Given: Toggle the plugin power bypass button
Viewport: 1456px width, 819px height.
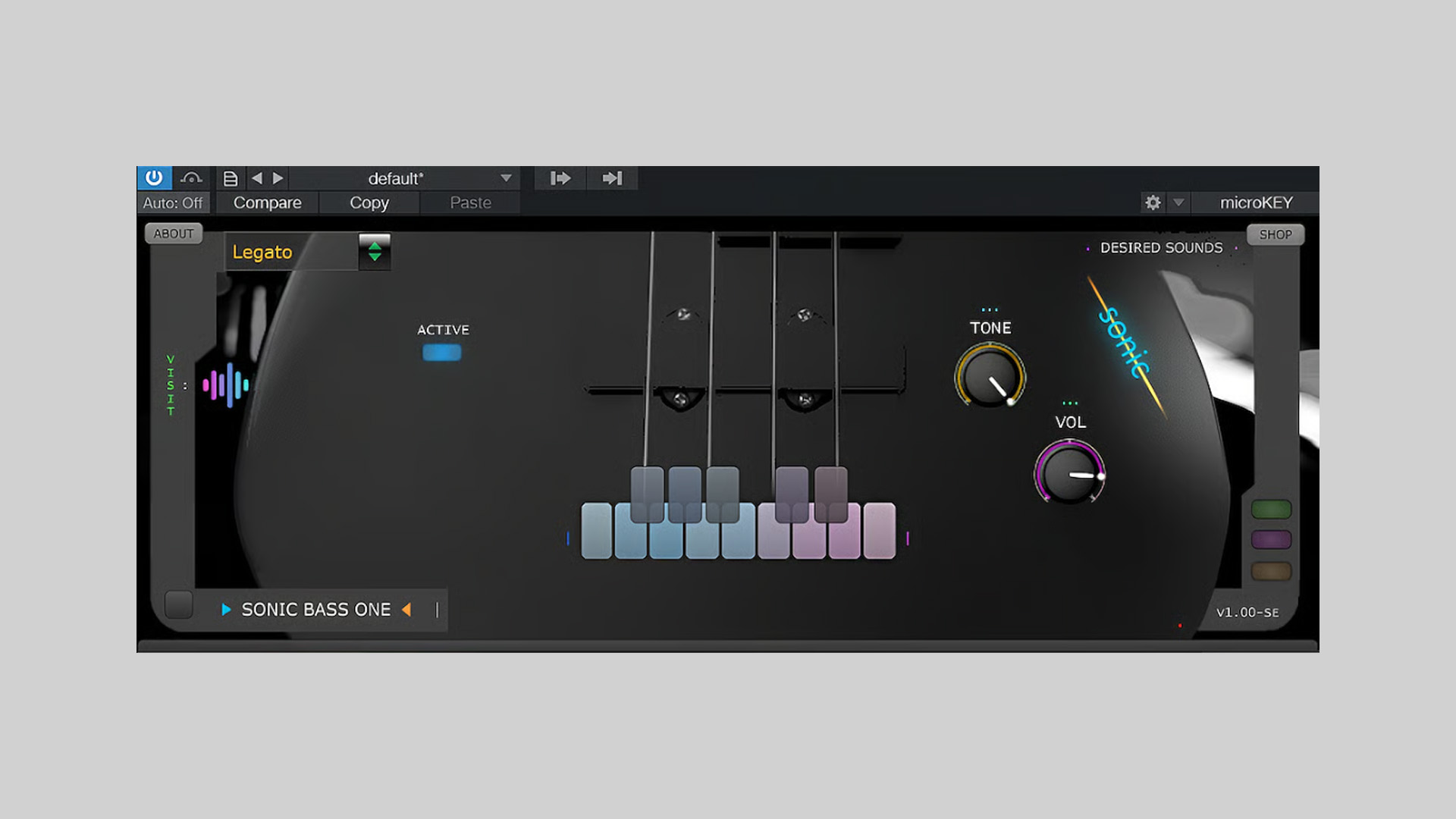Looking at the screenshot, I should 154,177.
